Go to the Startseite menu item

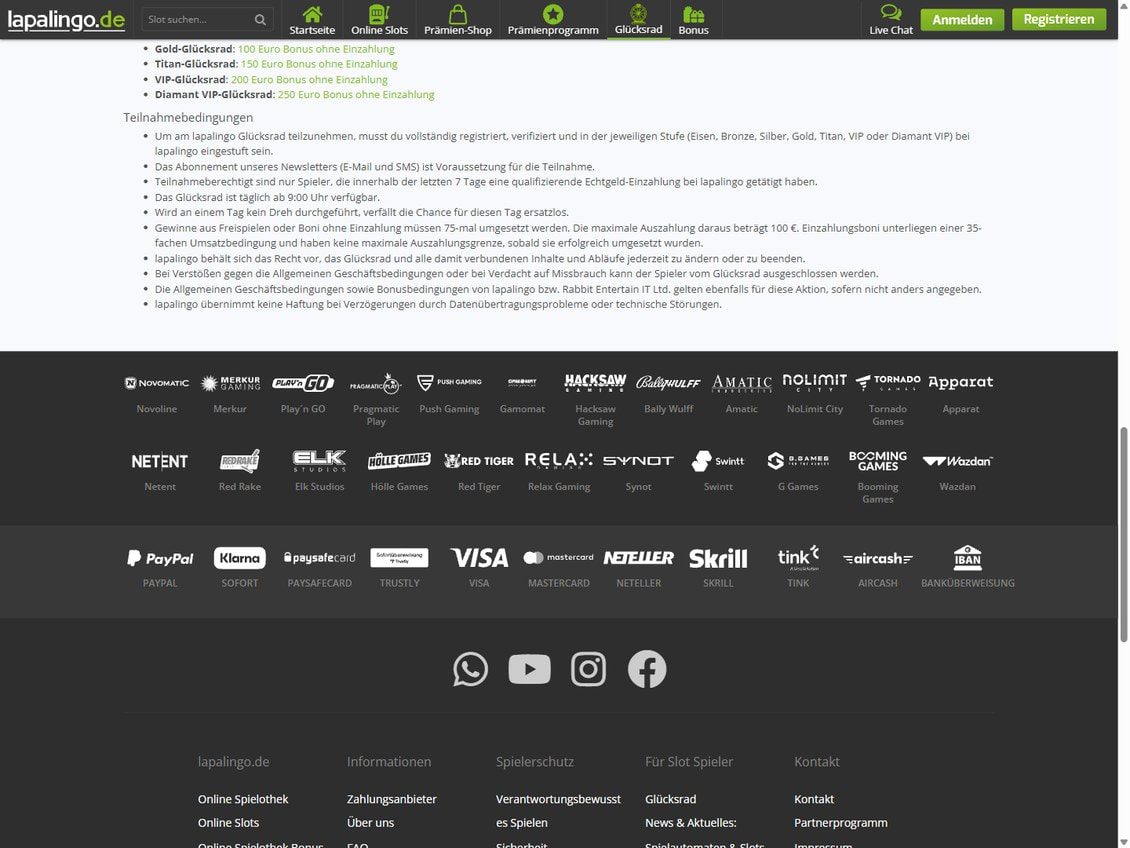coord(312,19)
